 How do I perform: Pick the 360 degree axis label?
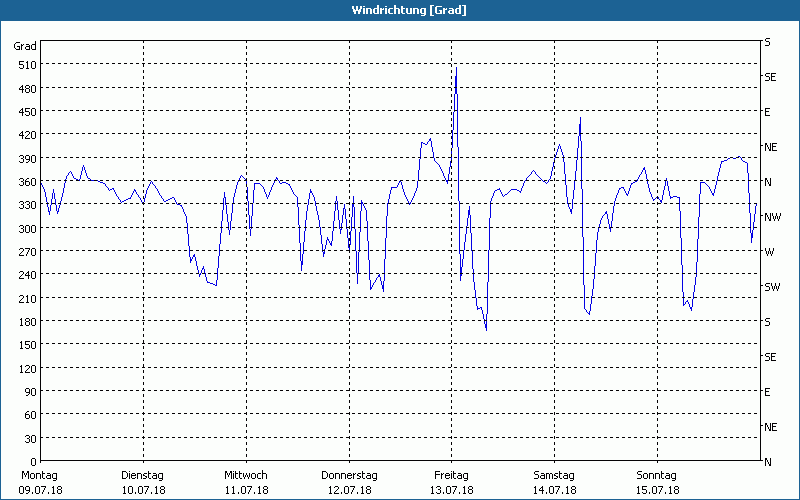[x=28, y=182]
